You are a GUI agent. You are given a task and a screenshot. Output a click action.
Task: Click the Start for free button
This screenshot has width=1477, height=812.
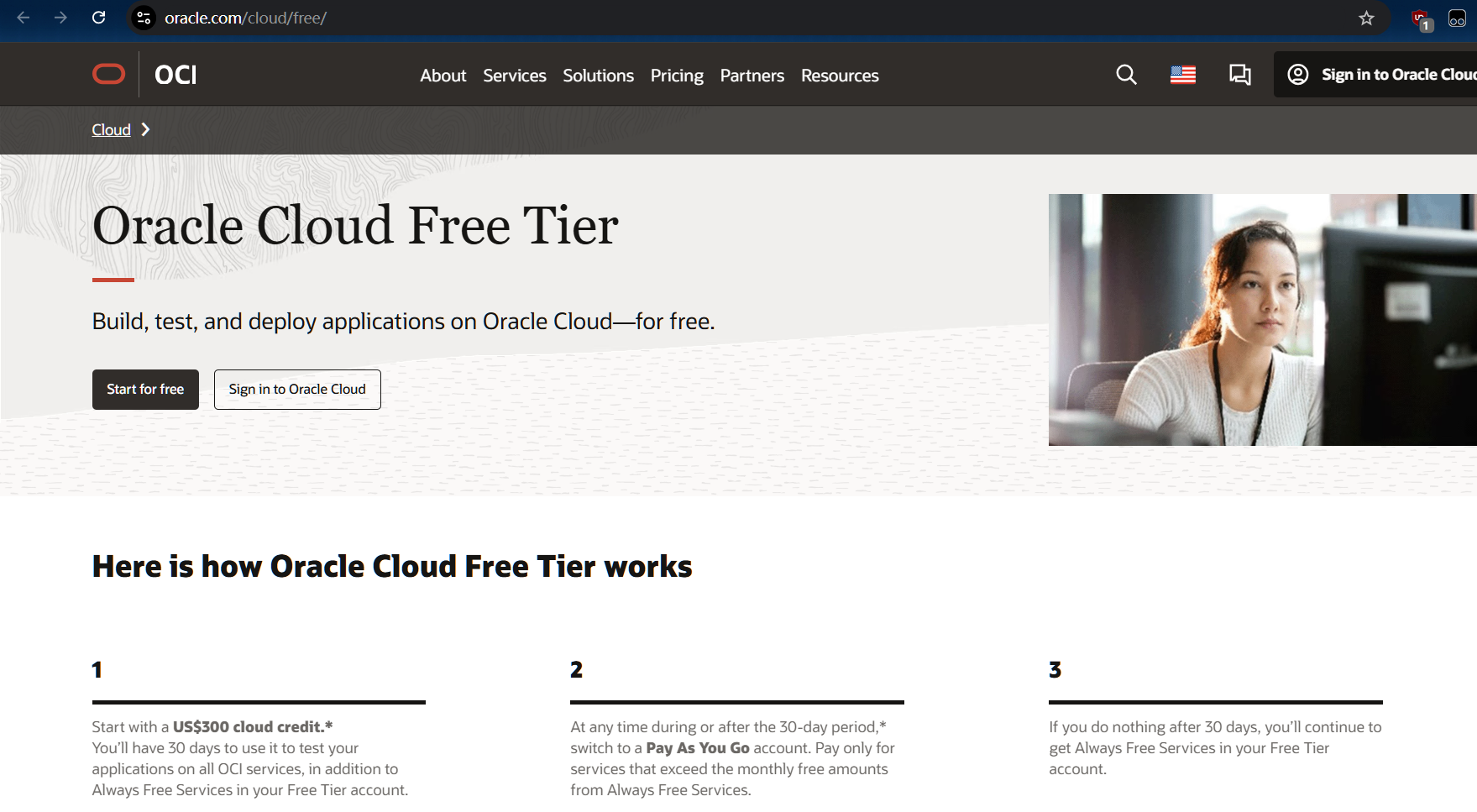(x=145, y=390)
